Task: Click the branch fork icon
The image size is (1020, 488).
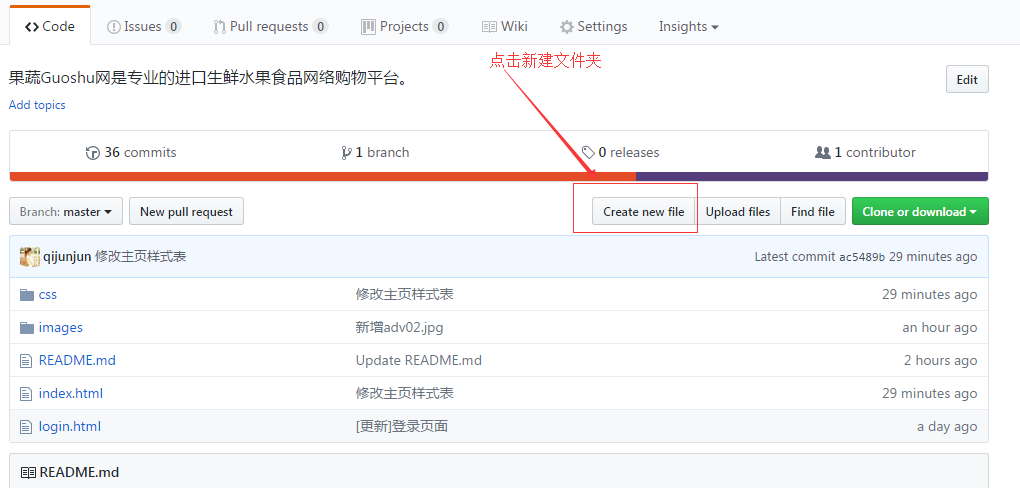Action: tap(346, 153)
